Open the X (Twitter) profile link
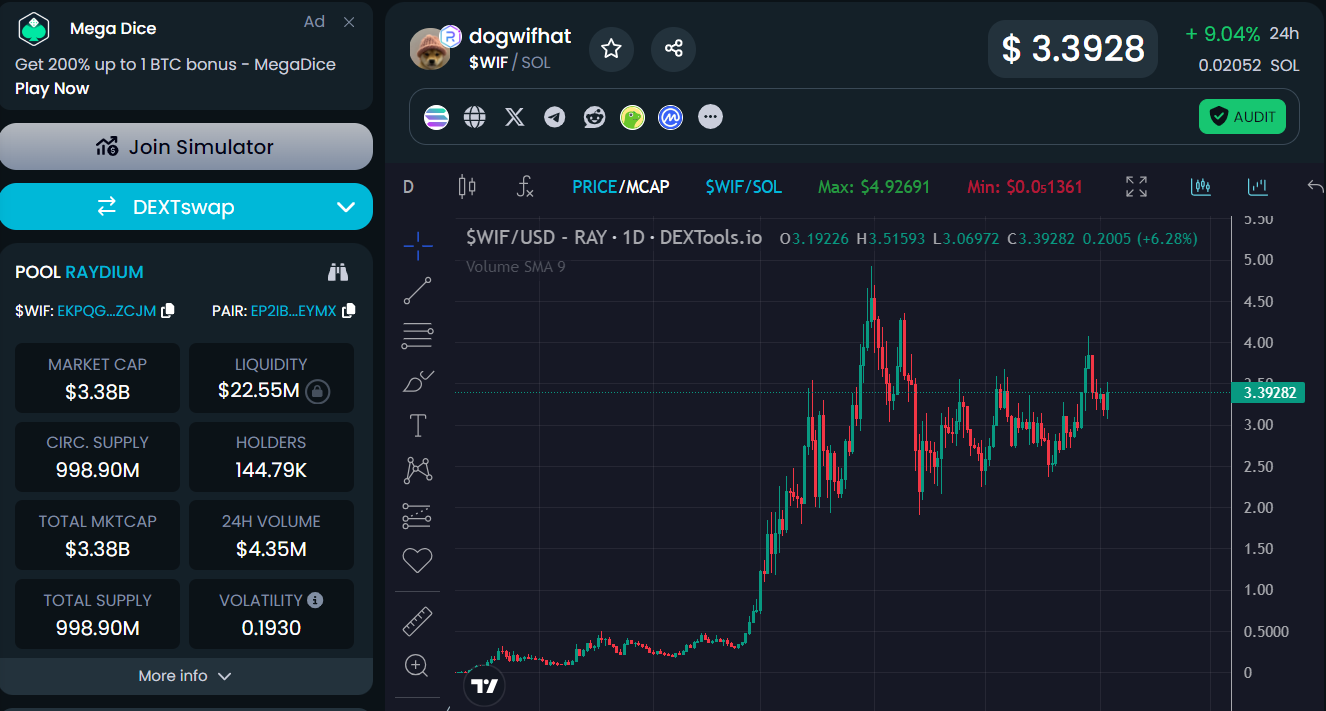1326x711 pixels. [514, 117]
